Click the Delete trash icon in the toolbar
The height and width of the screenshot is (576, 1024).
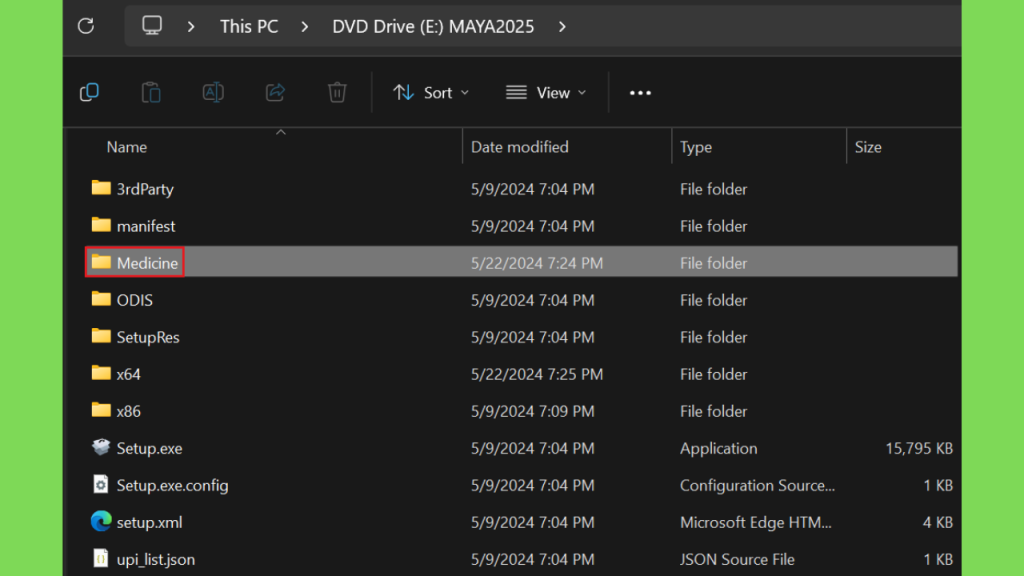(337, 93)
